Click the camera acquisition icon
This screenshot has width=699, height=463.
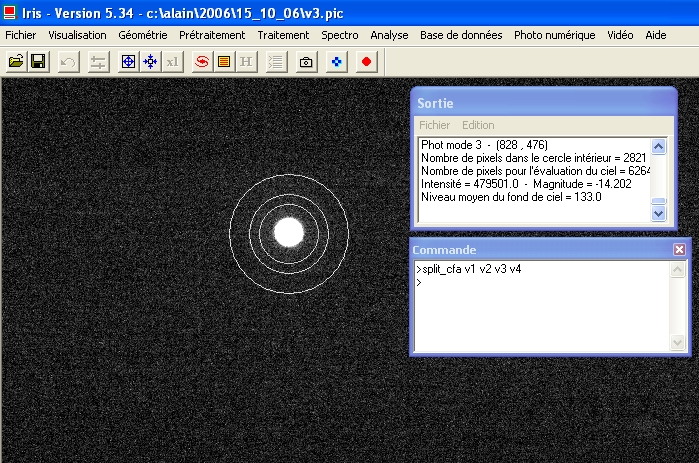pyautogui.click(x=306, y=61)
